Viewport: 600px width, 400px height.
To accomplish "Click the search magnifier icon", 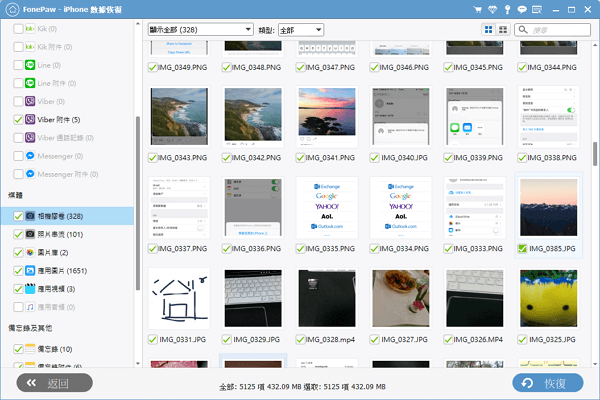I will (x=523, y=30).
